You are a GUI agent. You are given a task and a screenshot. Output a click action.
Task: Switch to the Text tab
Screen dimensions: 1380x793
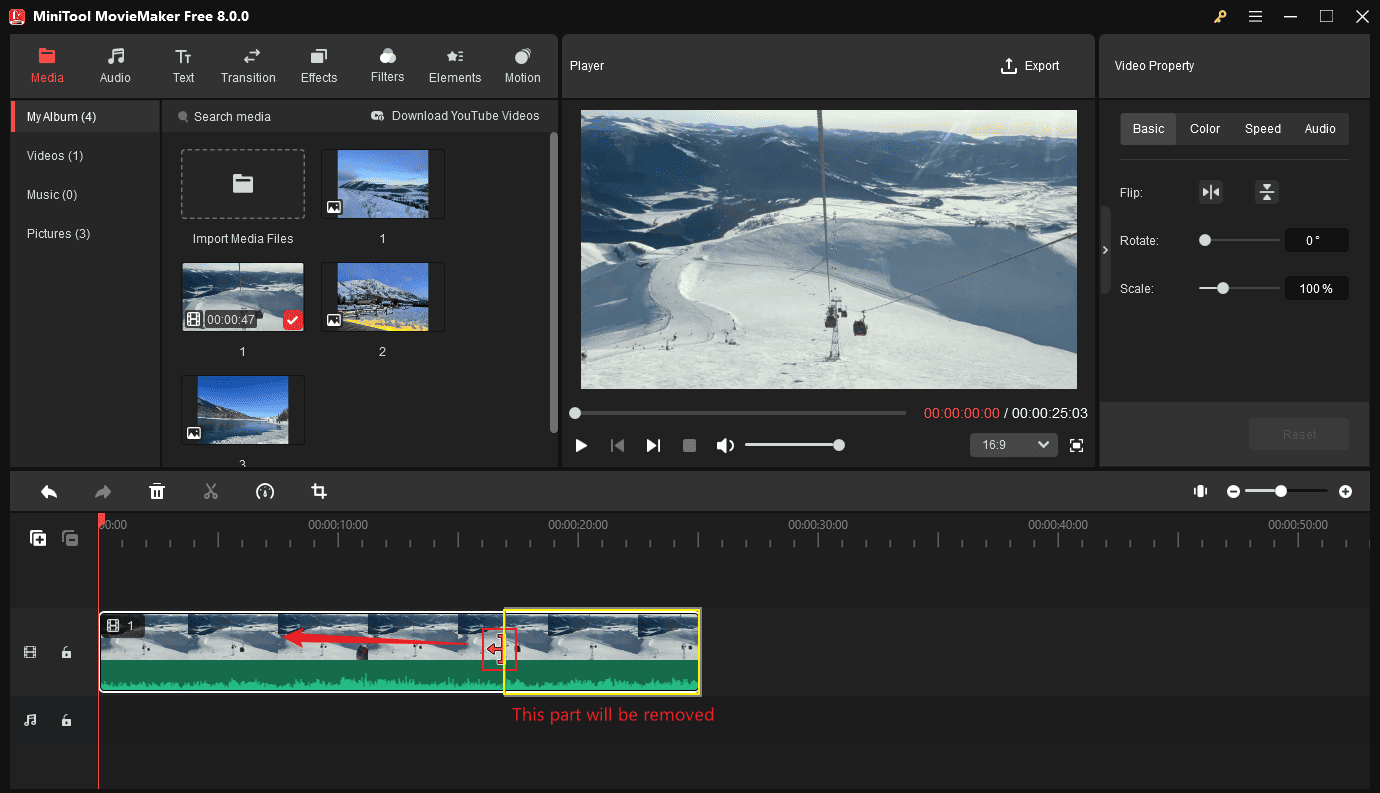coord(183,66)
